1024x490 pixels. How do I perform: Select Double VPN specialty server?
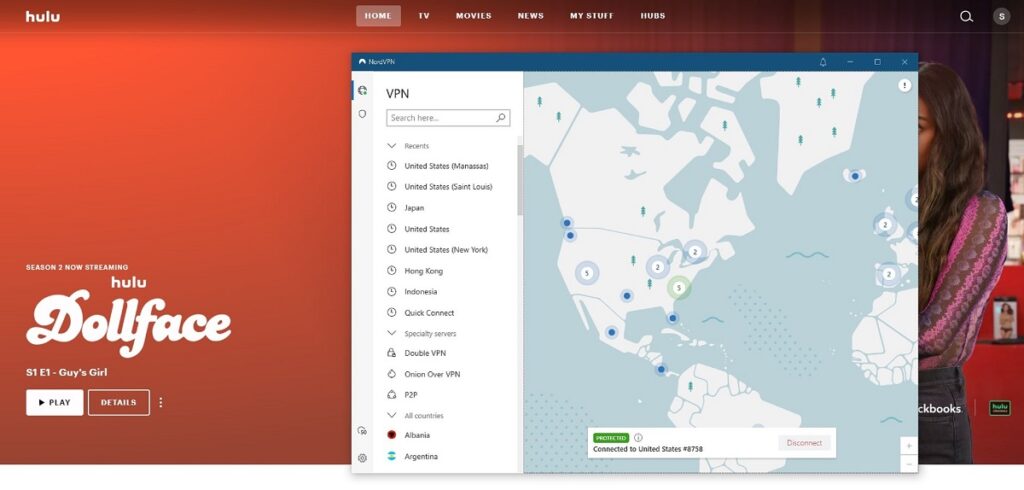pos(425,353)
